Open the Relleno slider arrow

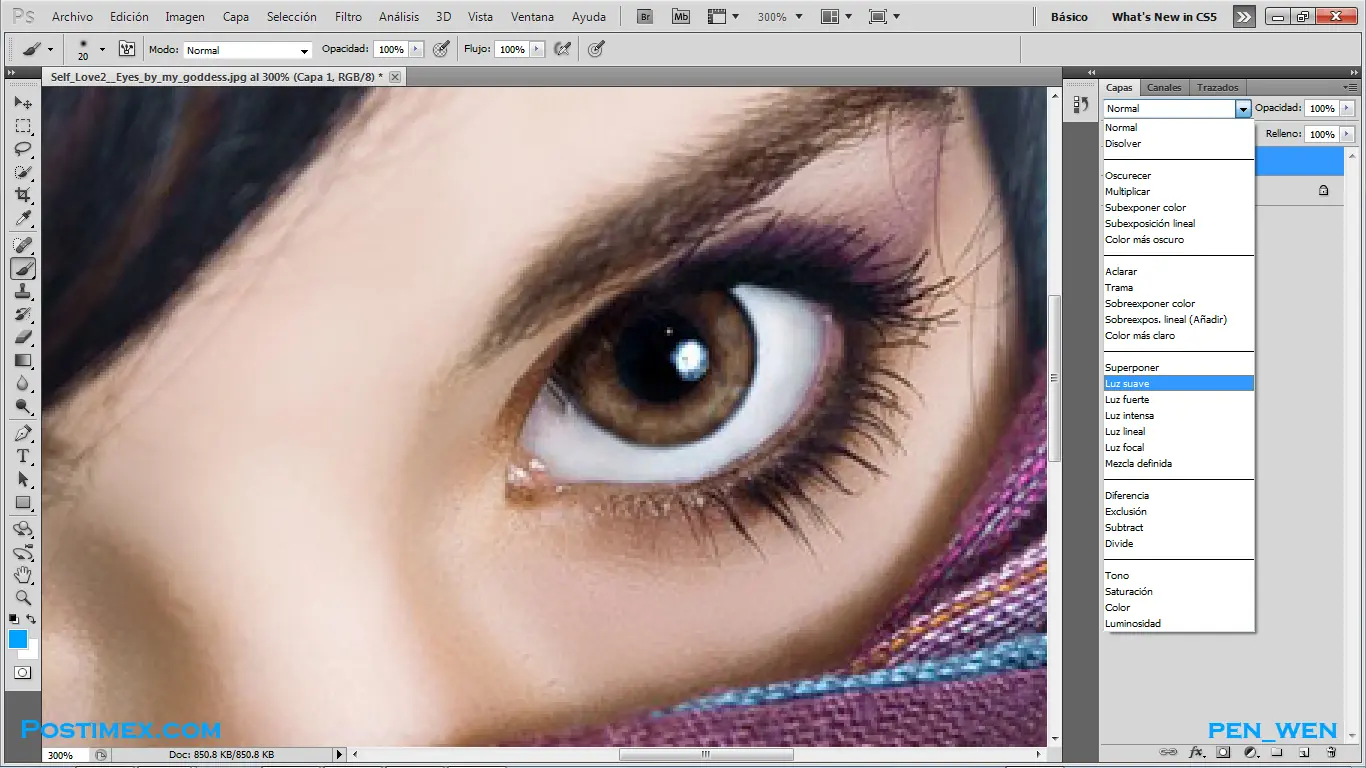pyautogui.click(x=1347, y=134)
